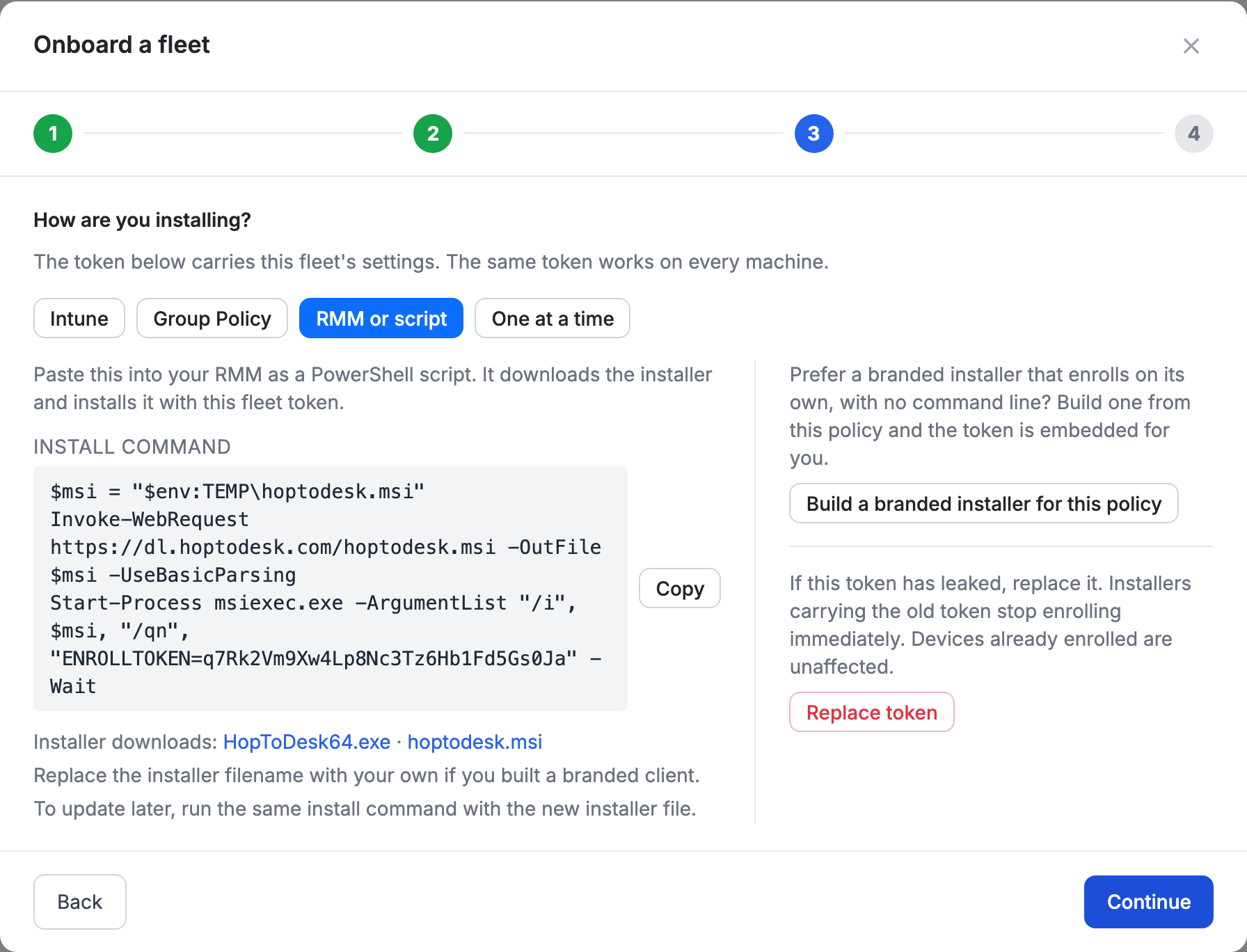This screenshot has width=1247, height=952.
Task: Click the 'Onboard a fleet' title
Action: coord(122,45)
